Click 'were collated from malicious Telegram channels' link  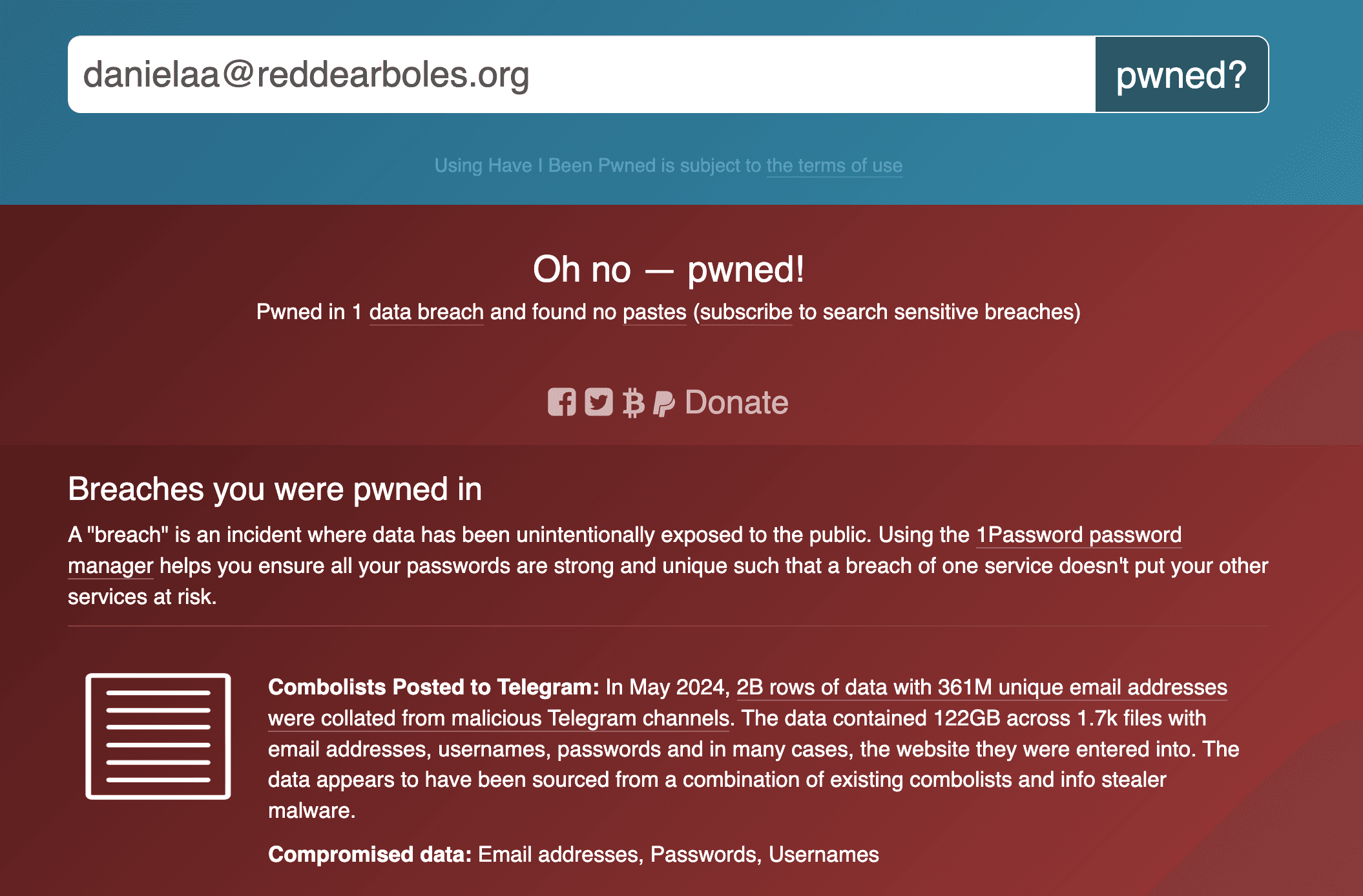point(499,718)
